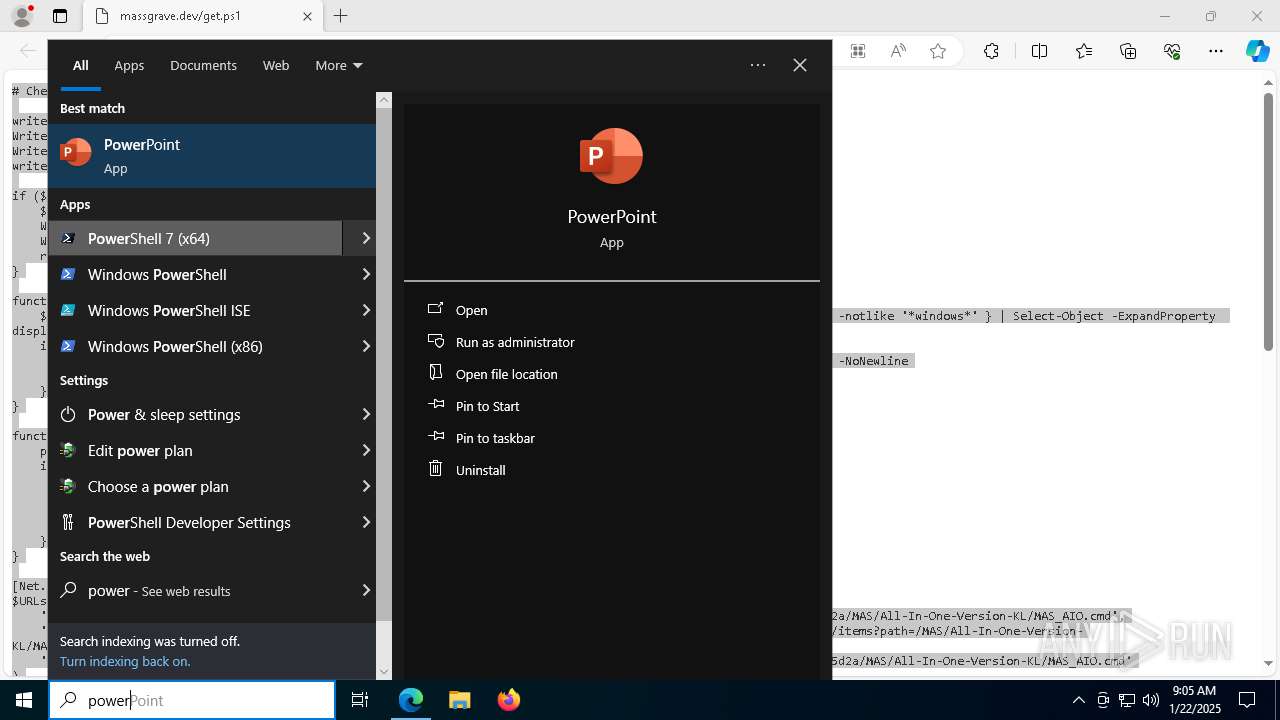Switch to the Documents search tab
Viewport: 1280px width, 720px height.
pos(203,65)
